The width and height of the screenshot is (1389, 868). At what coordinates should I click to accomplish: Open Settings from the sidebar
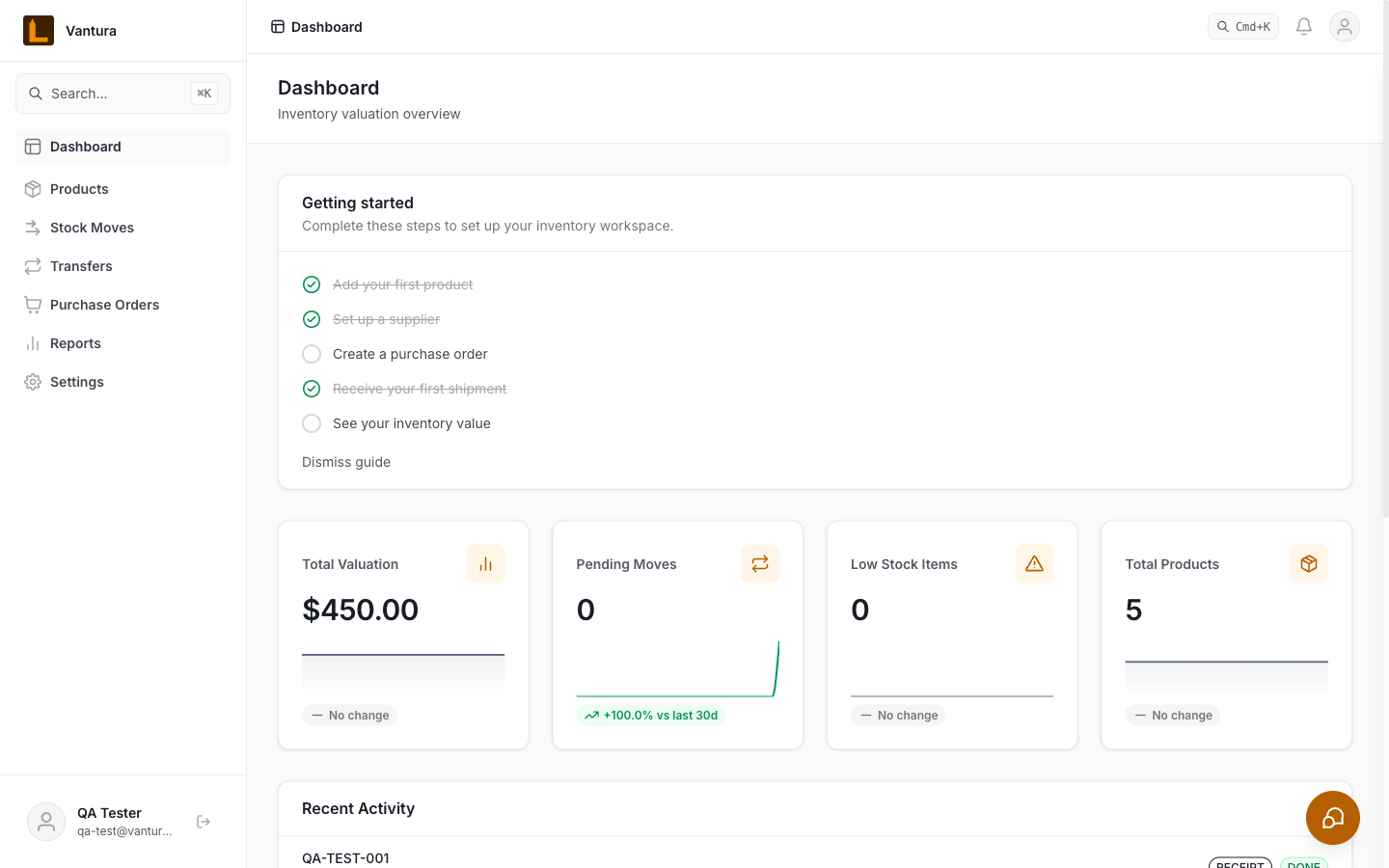(x=77, y=382)
